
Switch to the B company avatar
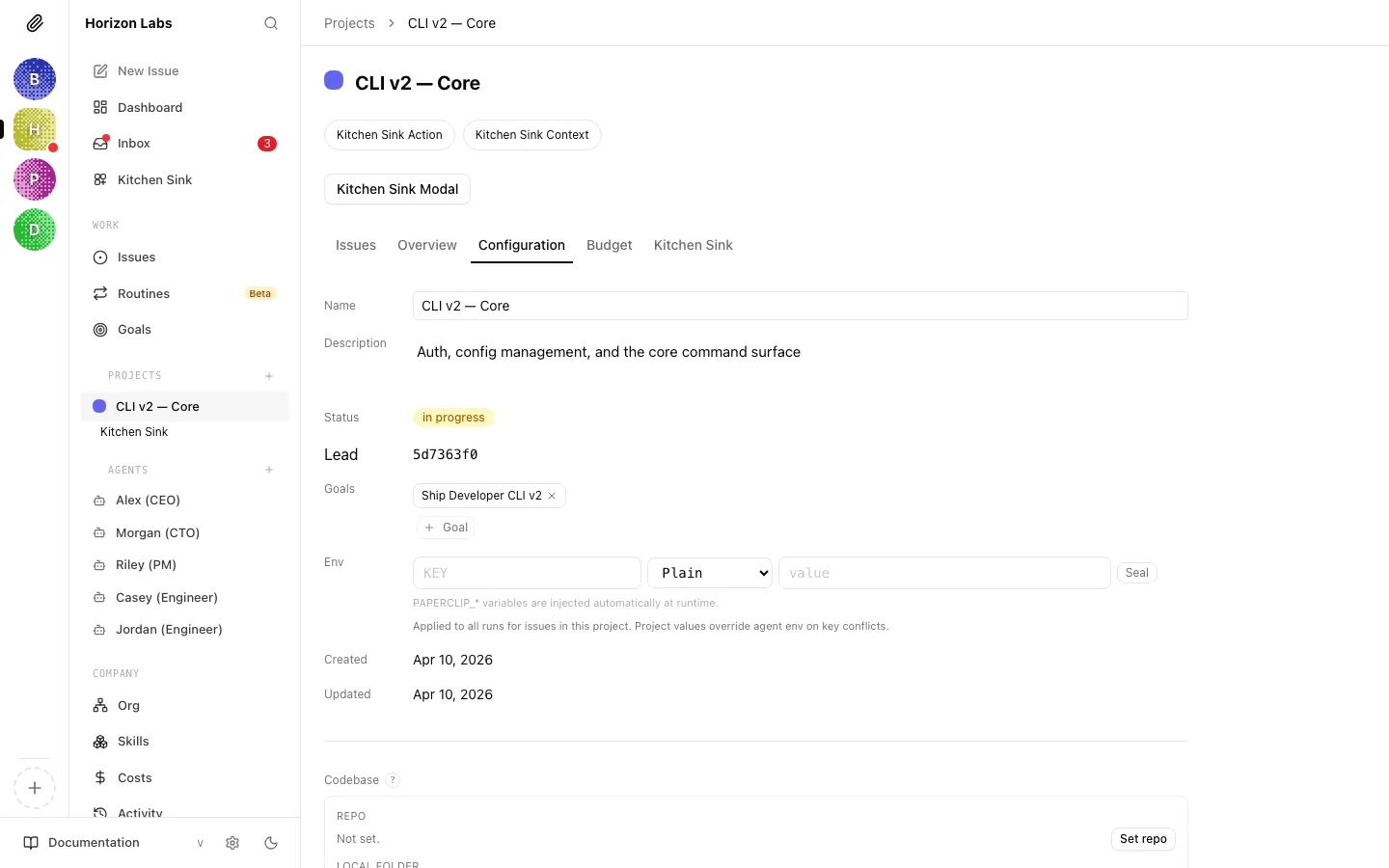35,79
